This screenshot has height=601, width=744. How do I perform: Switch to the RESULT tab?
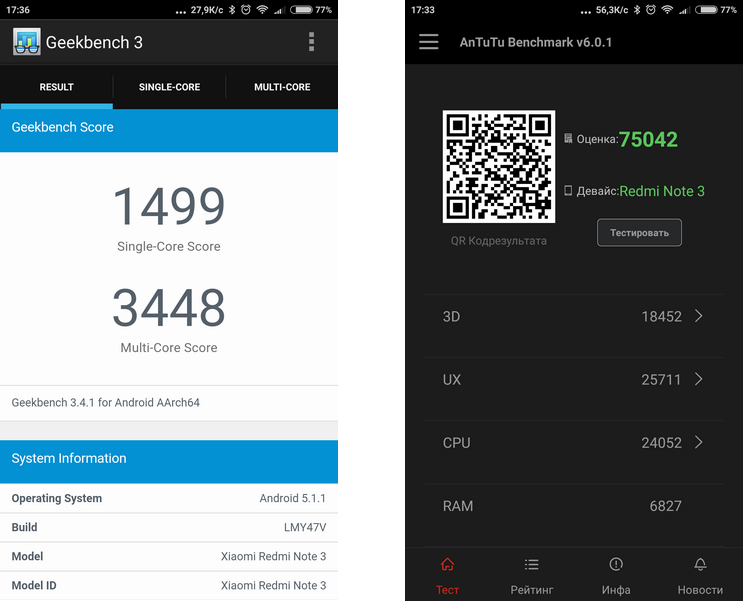coord(56,87)
